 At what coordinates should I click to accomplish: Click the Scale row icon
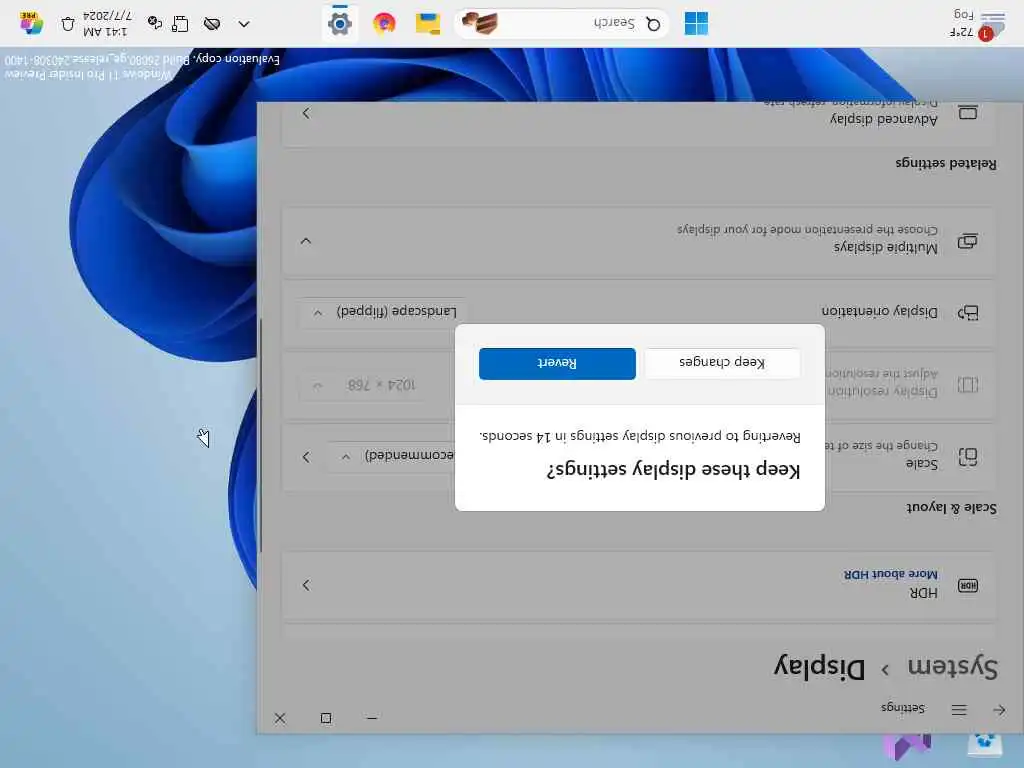click(x=967, y=456)
